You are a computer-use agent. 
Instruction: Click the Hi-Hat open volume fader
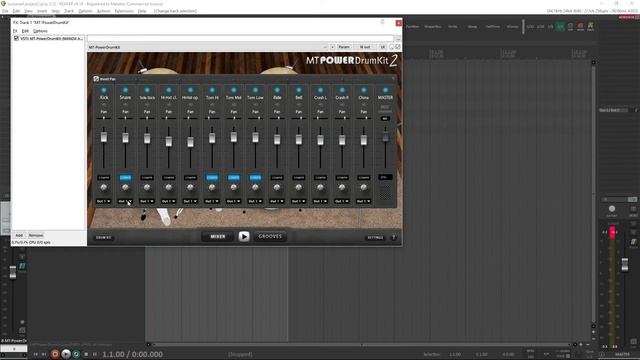pos(190,142)
